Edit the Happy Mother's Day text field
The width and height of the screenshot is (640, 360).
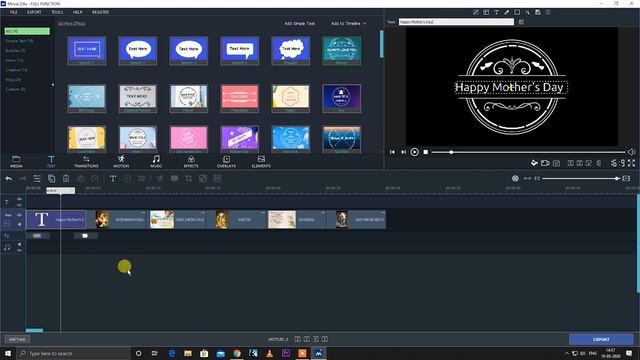point(456,22)
